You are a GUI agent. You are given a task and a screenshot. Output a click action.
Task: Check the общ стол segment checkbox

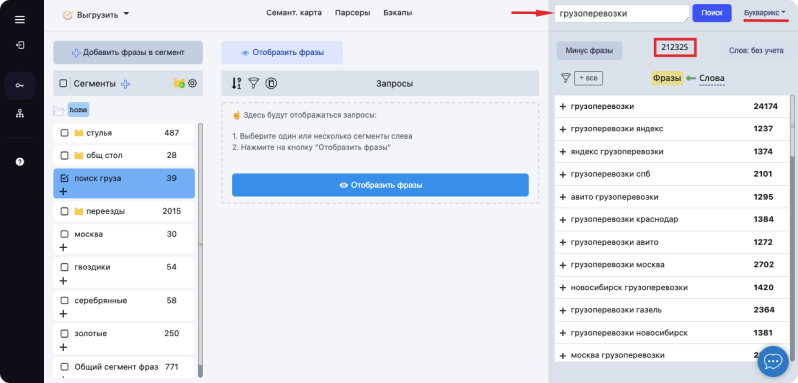[65, 156]
